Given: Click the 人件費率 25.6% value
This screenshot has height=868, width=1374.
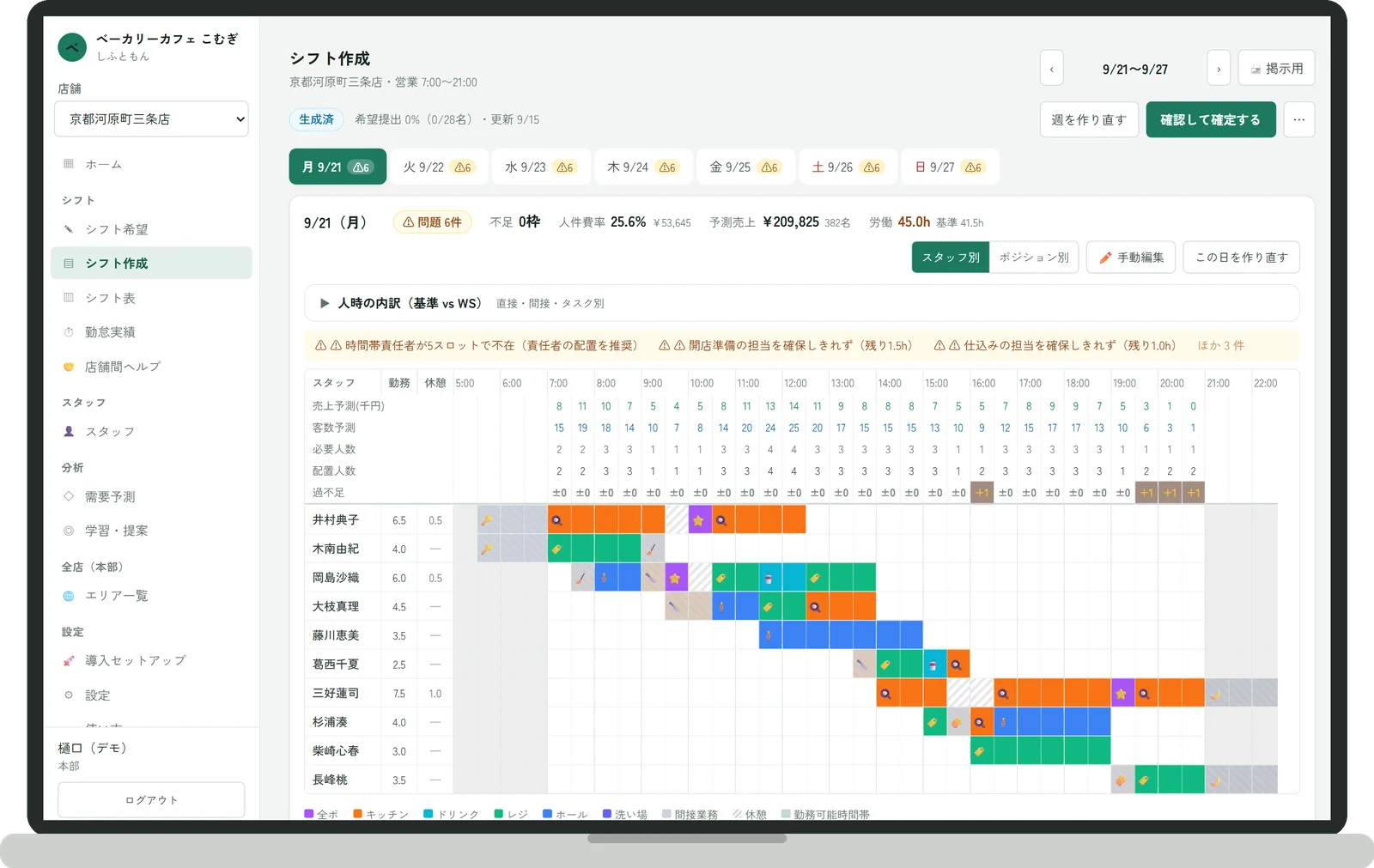Looking at the screenshot, I should [628, 222].
